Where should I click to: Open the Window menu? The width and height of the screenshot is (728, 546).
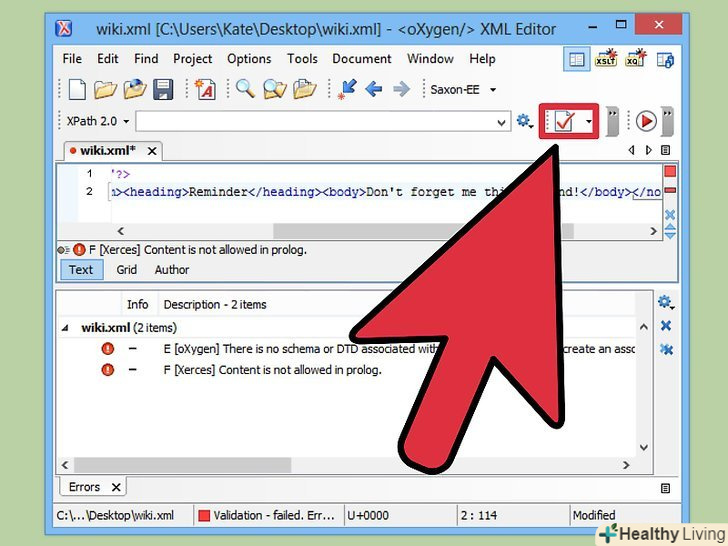tap(430, 59)
